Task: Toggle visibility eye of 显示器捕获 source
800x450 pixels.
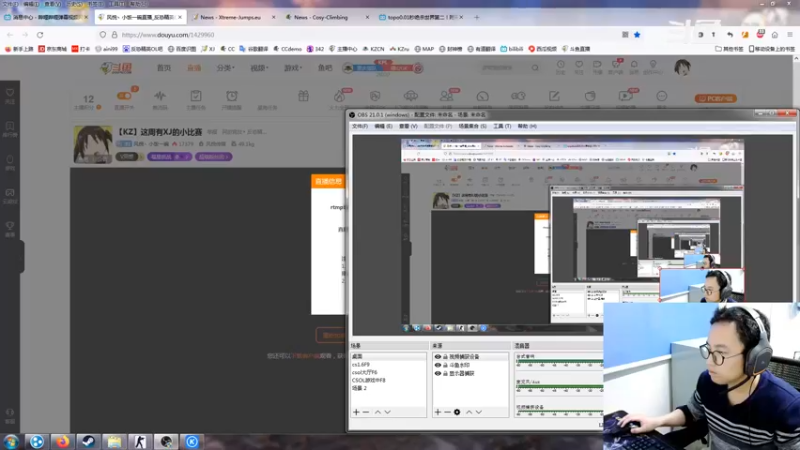Action: tap(438, 373)
